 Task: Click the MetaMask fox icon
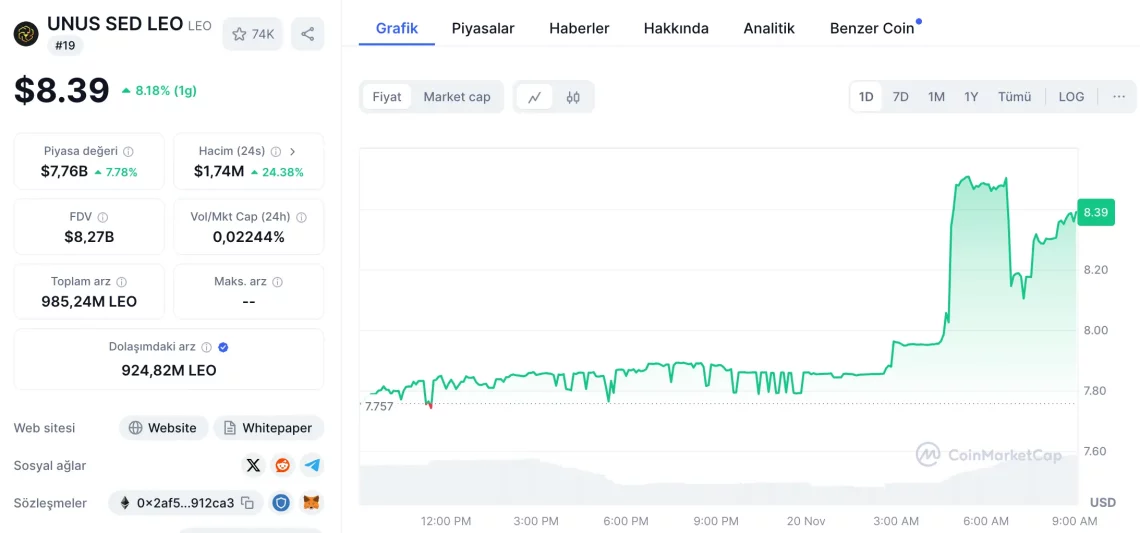pyautogui.click(x=313, y=503)
